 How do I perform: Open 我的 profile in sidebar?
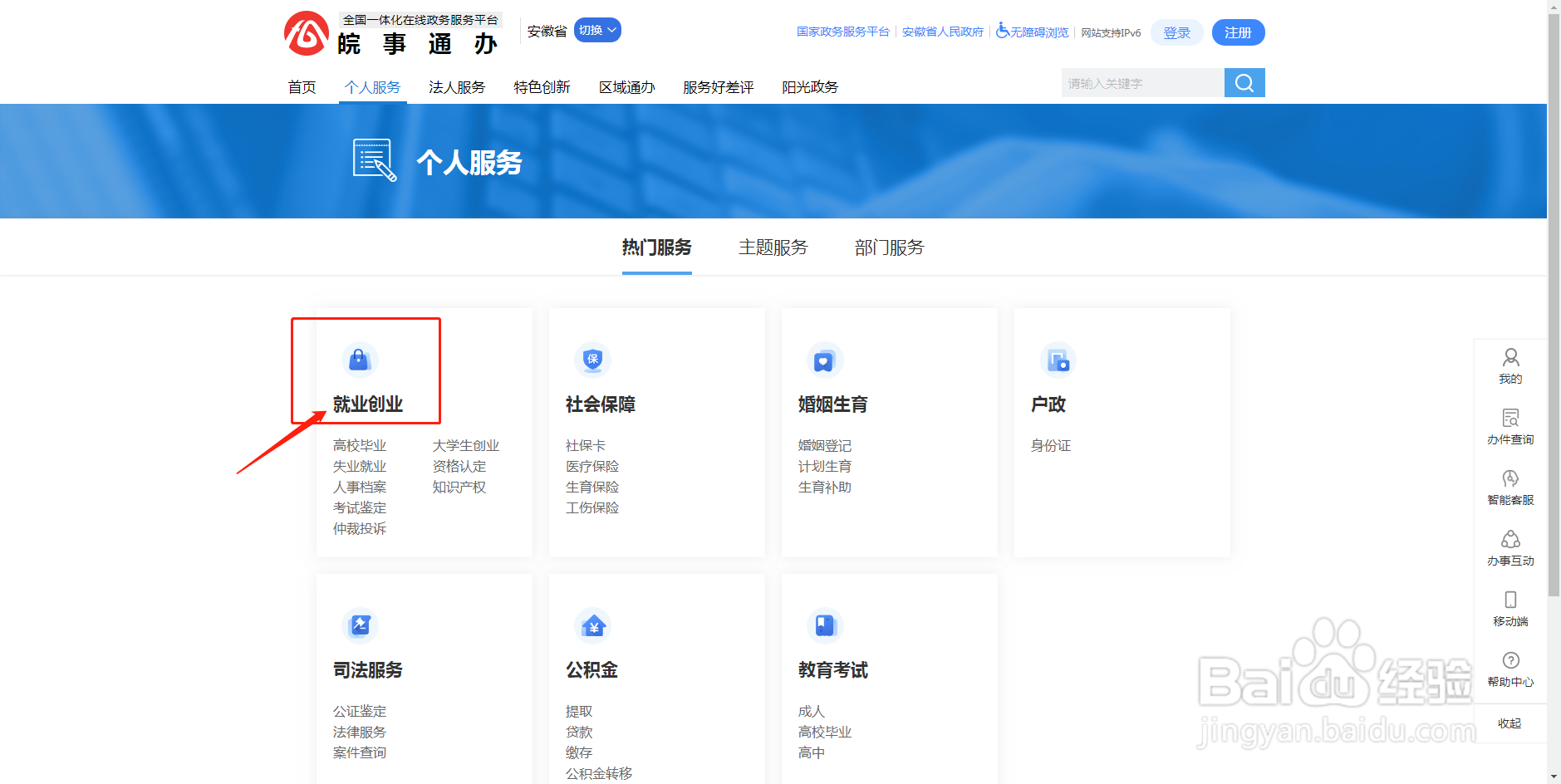coord(1510,366)
